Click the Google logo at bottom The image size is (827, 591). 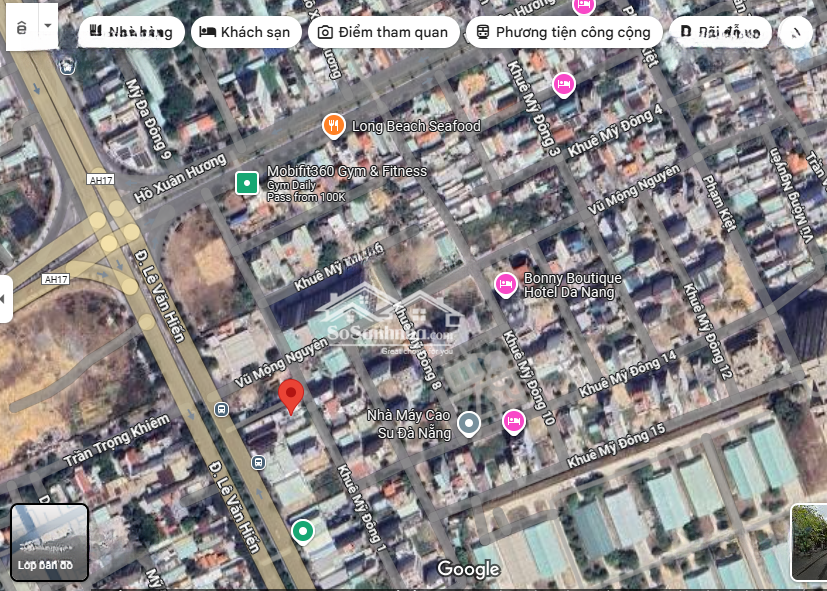coord(468,569)
